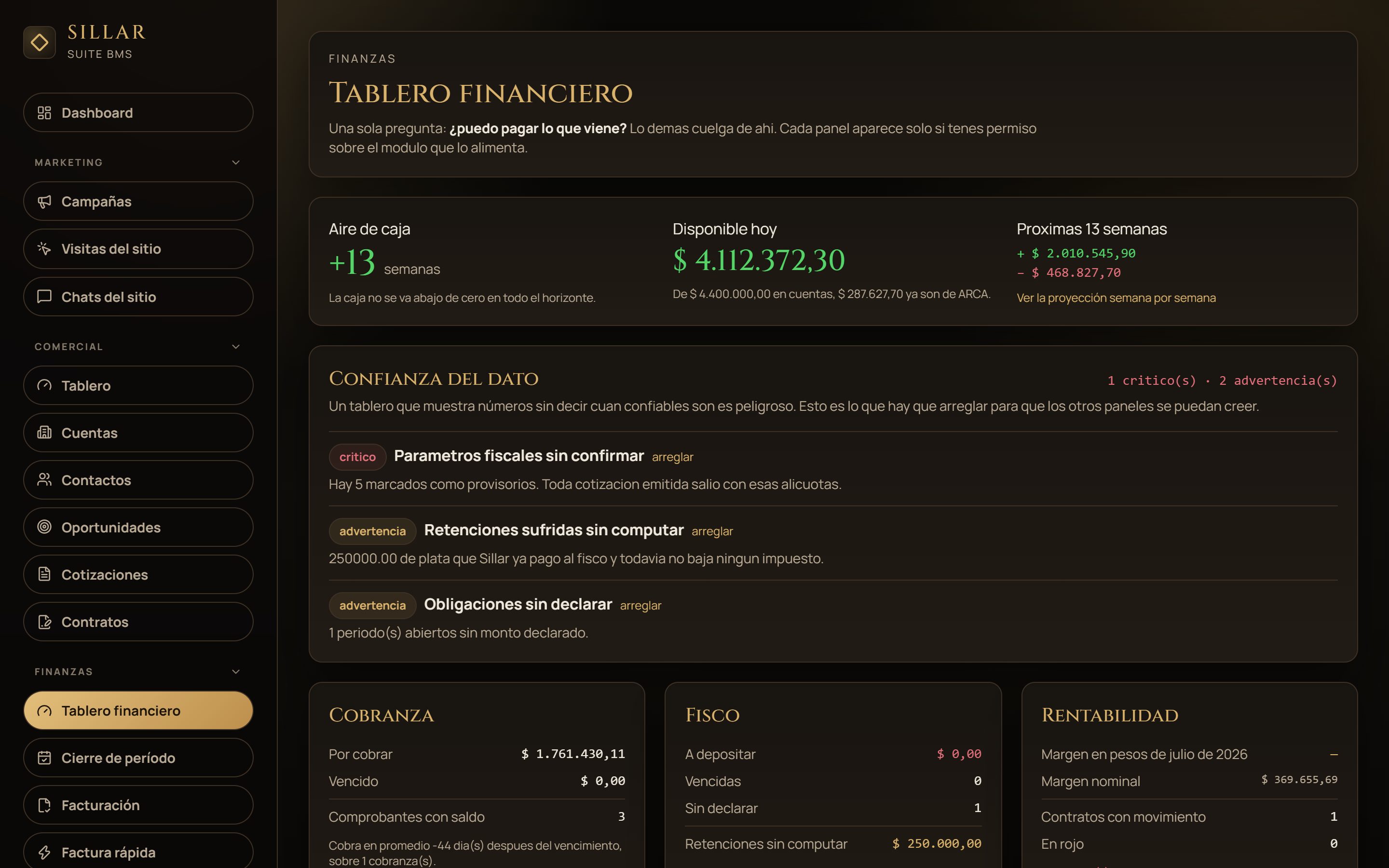The image size is (1389, 868).
Task: Click the Contratos signed-file icon
Action: point(44,622)
